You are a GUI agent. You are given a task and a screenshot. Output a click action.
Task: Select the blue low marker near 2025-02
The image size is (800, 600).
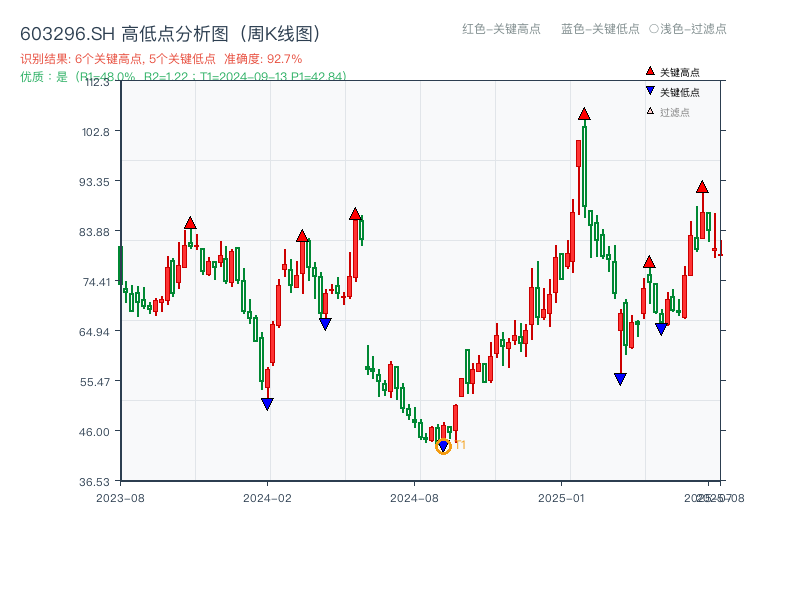(x=620, y=379)
